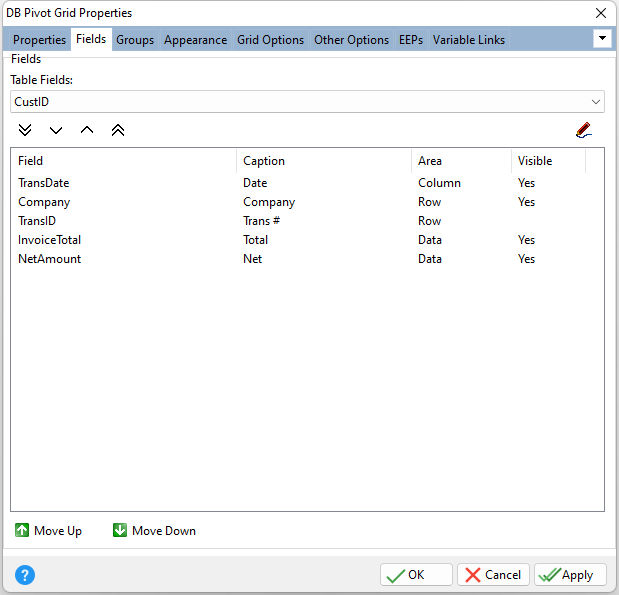The height and width of the screenshot is (595, 619).
Task: Click the 'Trans #' caption cell
Action: tap(261, 221)
